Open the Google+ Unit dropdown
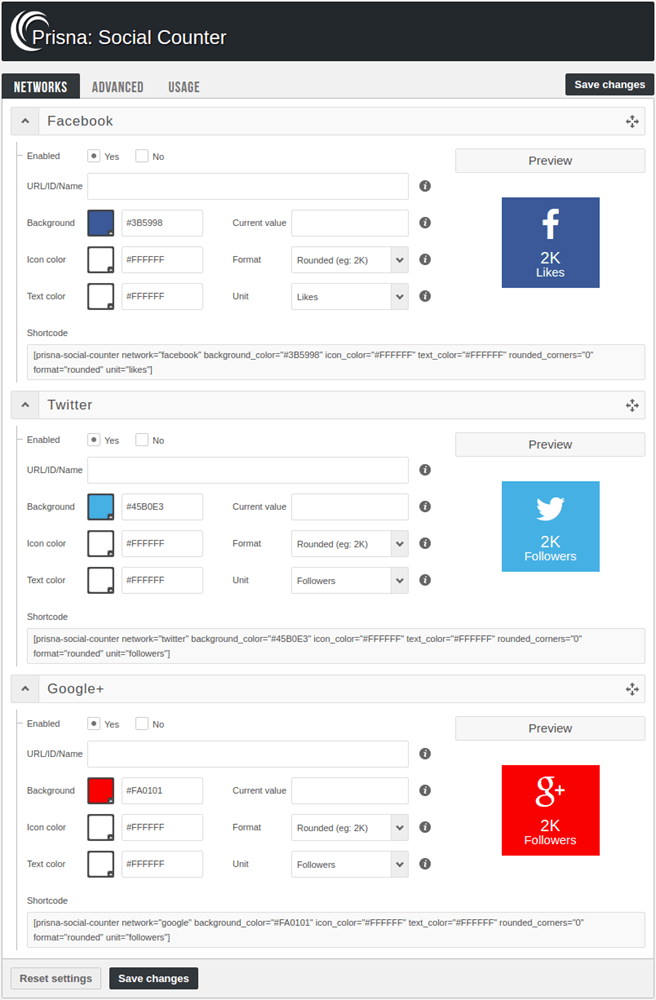 pos(349,864)
